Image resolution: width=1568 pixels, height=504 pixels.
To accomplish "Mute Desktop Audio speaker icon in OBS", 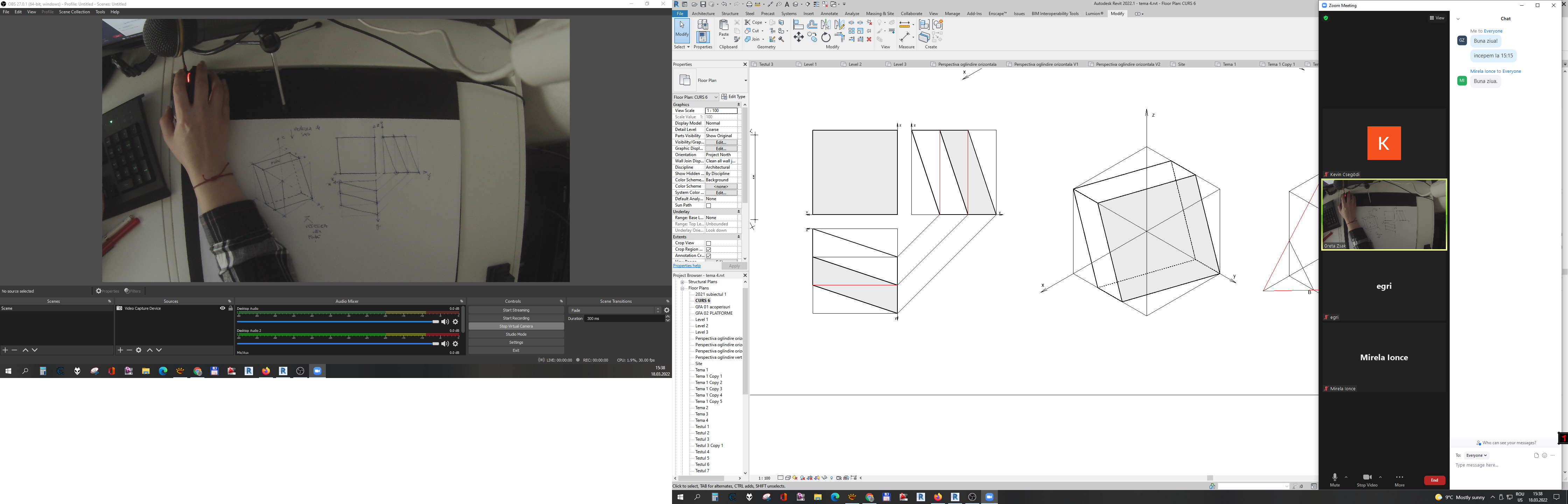I will coord(445,322).
